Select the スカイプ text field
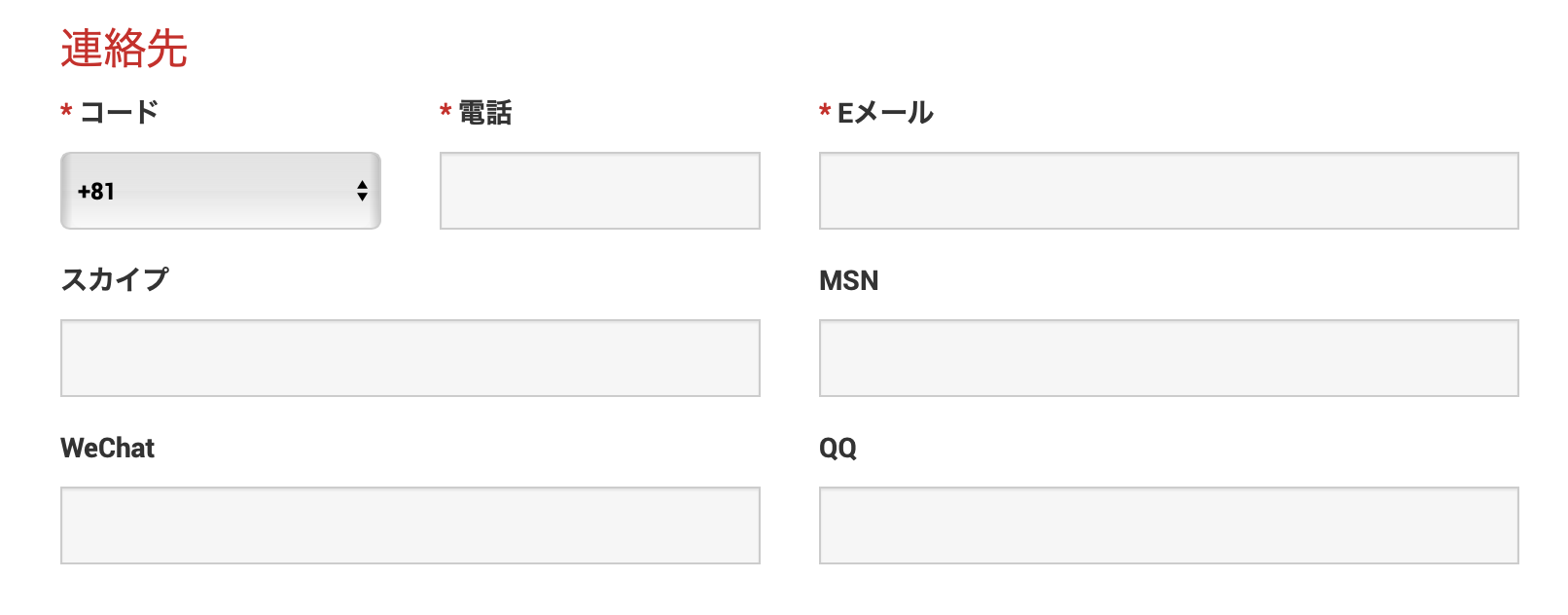This screenshot has height=615, width=1568. coord(410,358)
